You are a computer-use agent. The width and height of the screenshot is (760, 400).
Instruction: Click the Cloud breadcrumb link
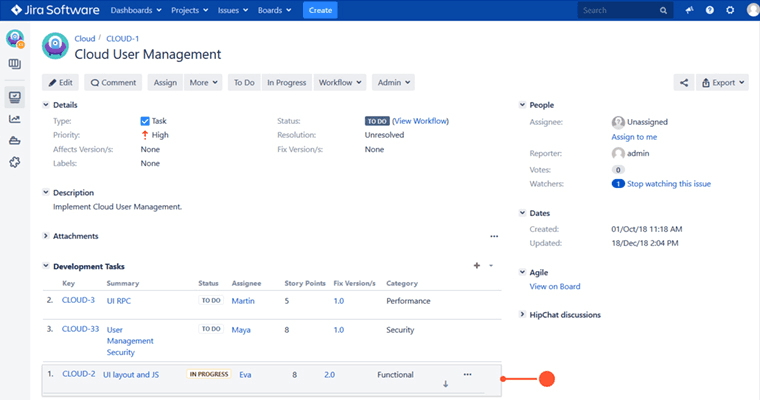pos(85,38)
